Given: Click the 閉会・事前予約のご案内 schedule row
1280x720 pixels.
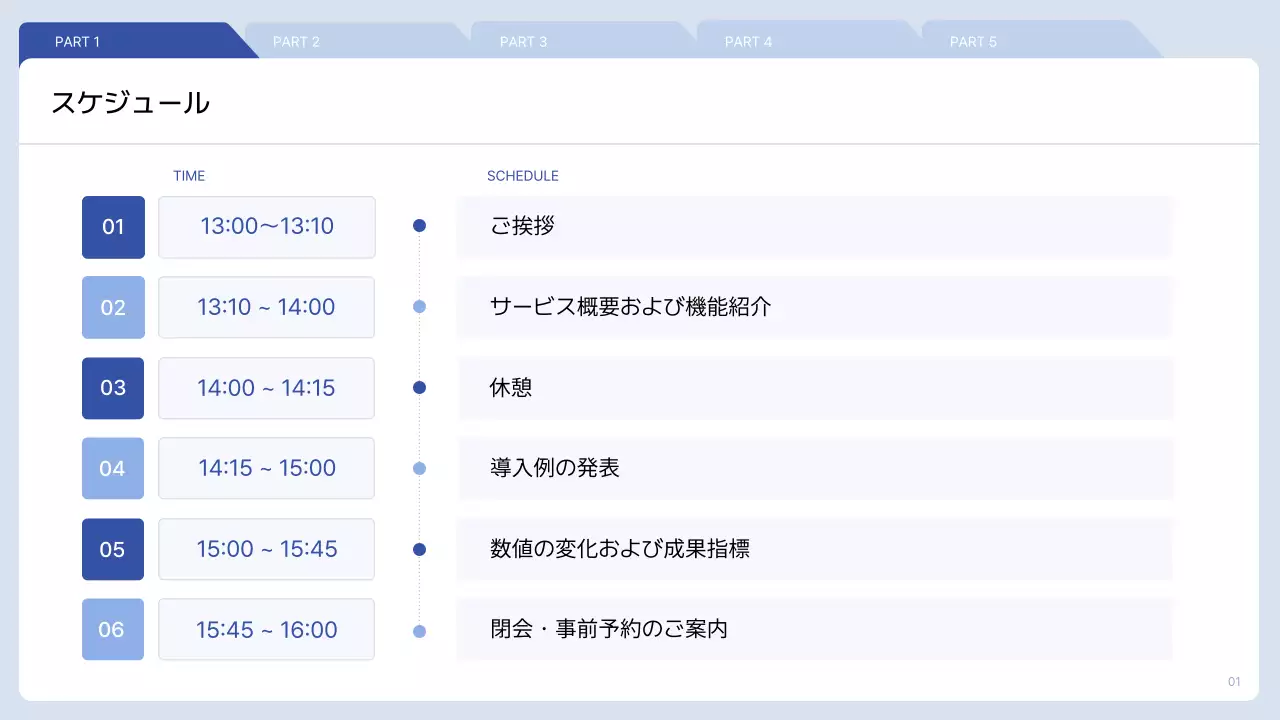Looking at the screenshot, I should coord(814,629).
